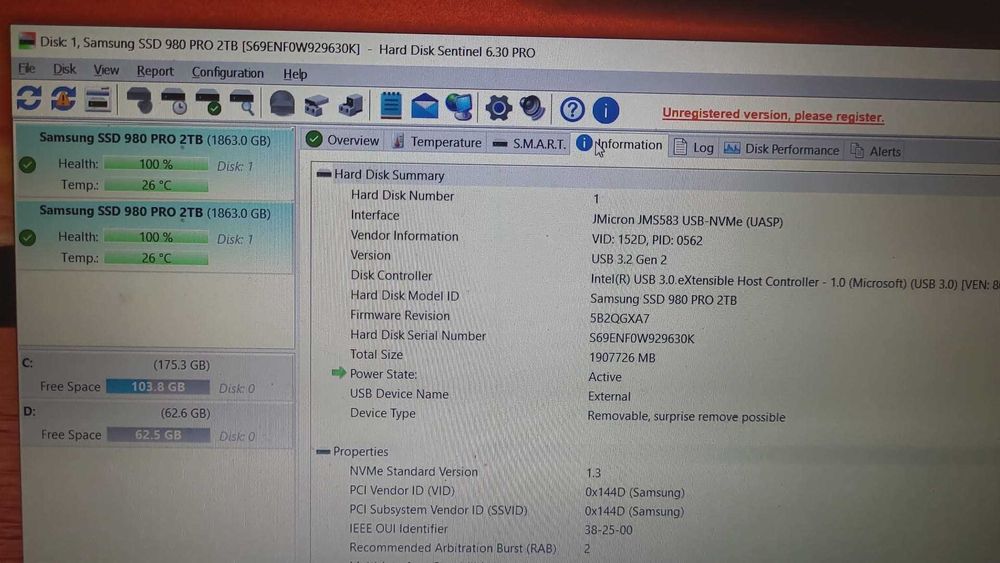Click the first disk blocks toolbar icon
This screenshot has width=1000, height=563.
(x=316, y=105)
